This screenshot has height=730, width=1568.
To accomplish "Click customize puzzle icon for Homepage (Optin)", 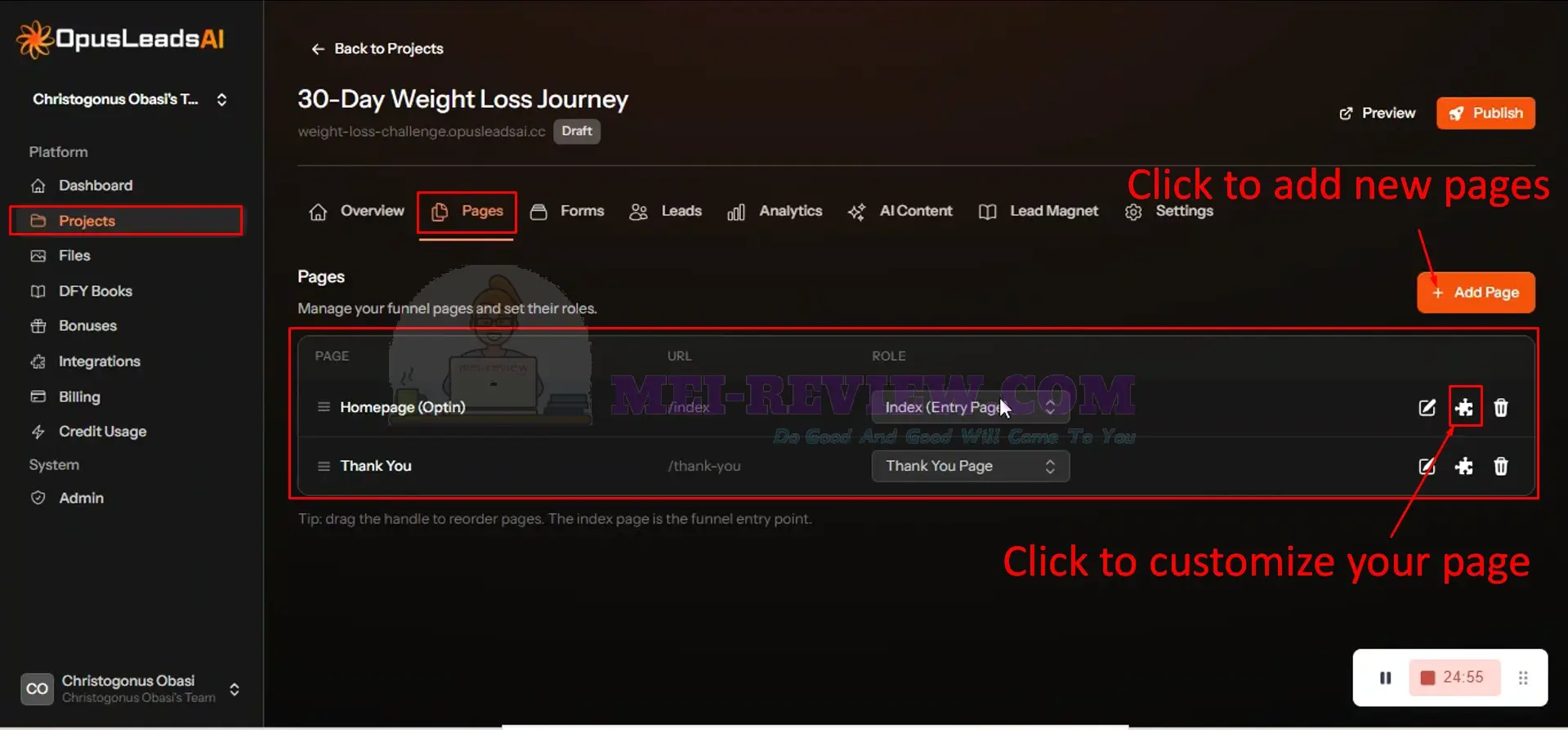I will click(1464, 407).
